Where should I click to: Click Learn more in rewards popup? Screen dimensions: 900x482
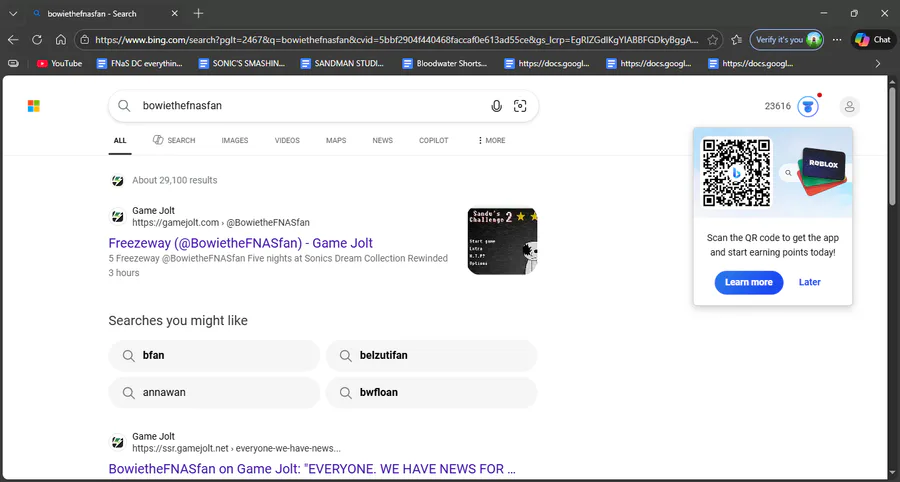[x=748, y=282]
